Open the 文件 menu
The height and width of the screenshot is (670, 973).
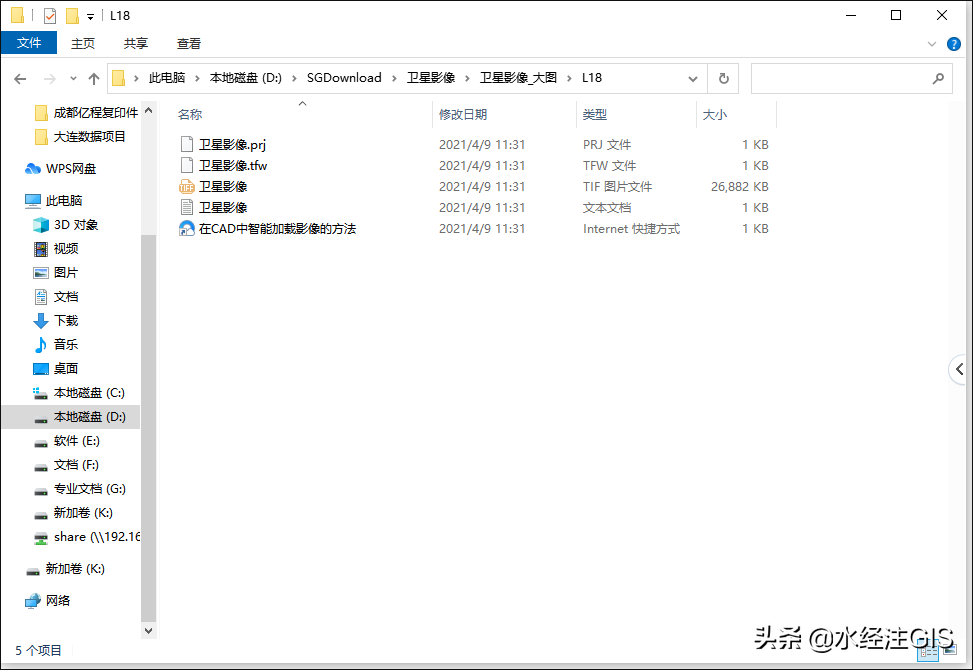(29, 43)
